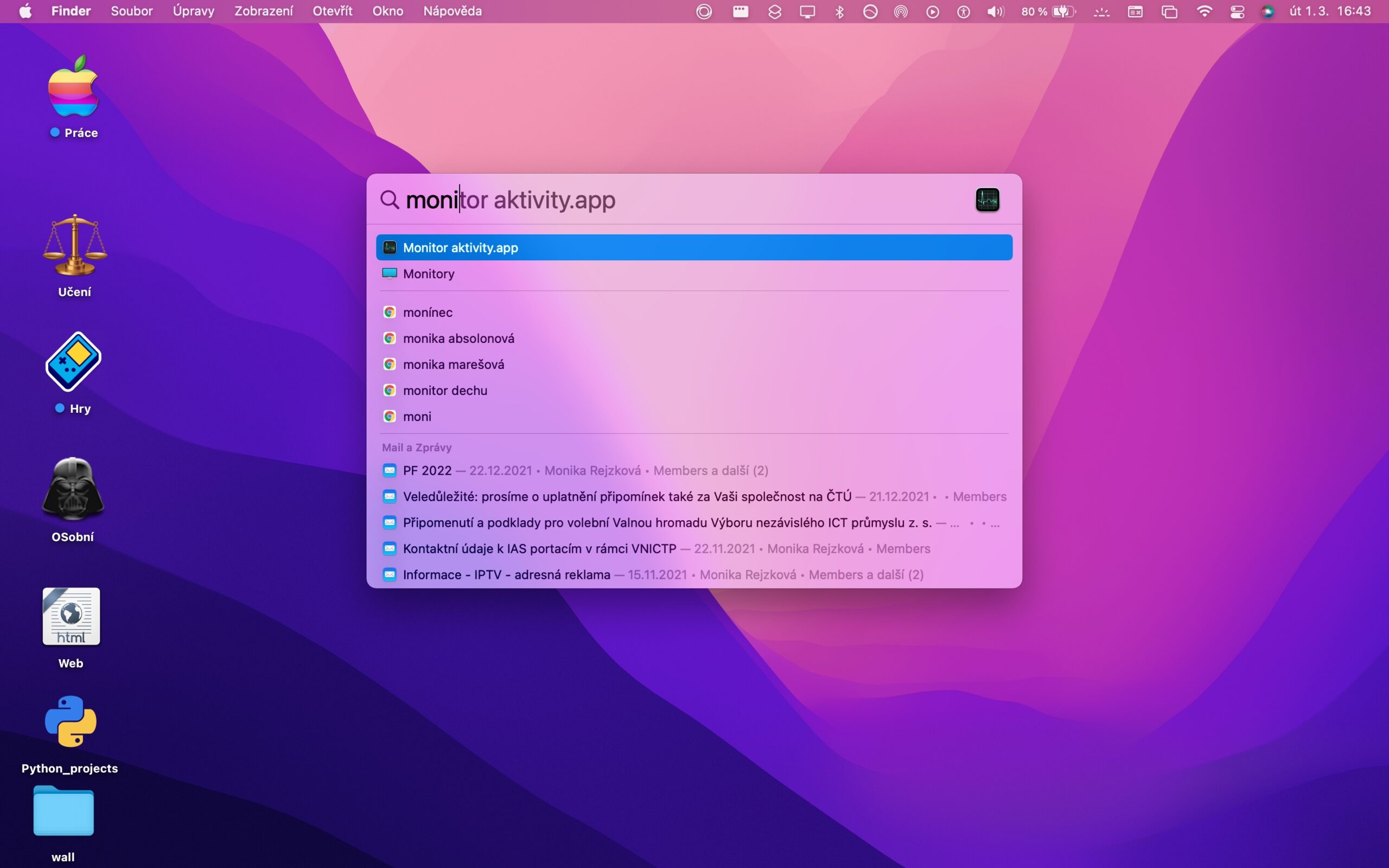This screenshot has height=868, width=1389.
Task: Open the monika absolonová search suggestion
Action: point(458,338)
